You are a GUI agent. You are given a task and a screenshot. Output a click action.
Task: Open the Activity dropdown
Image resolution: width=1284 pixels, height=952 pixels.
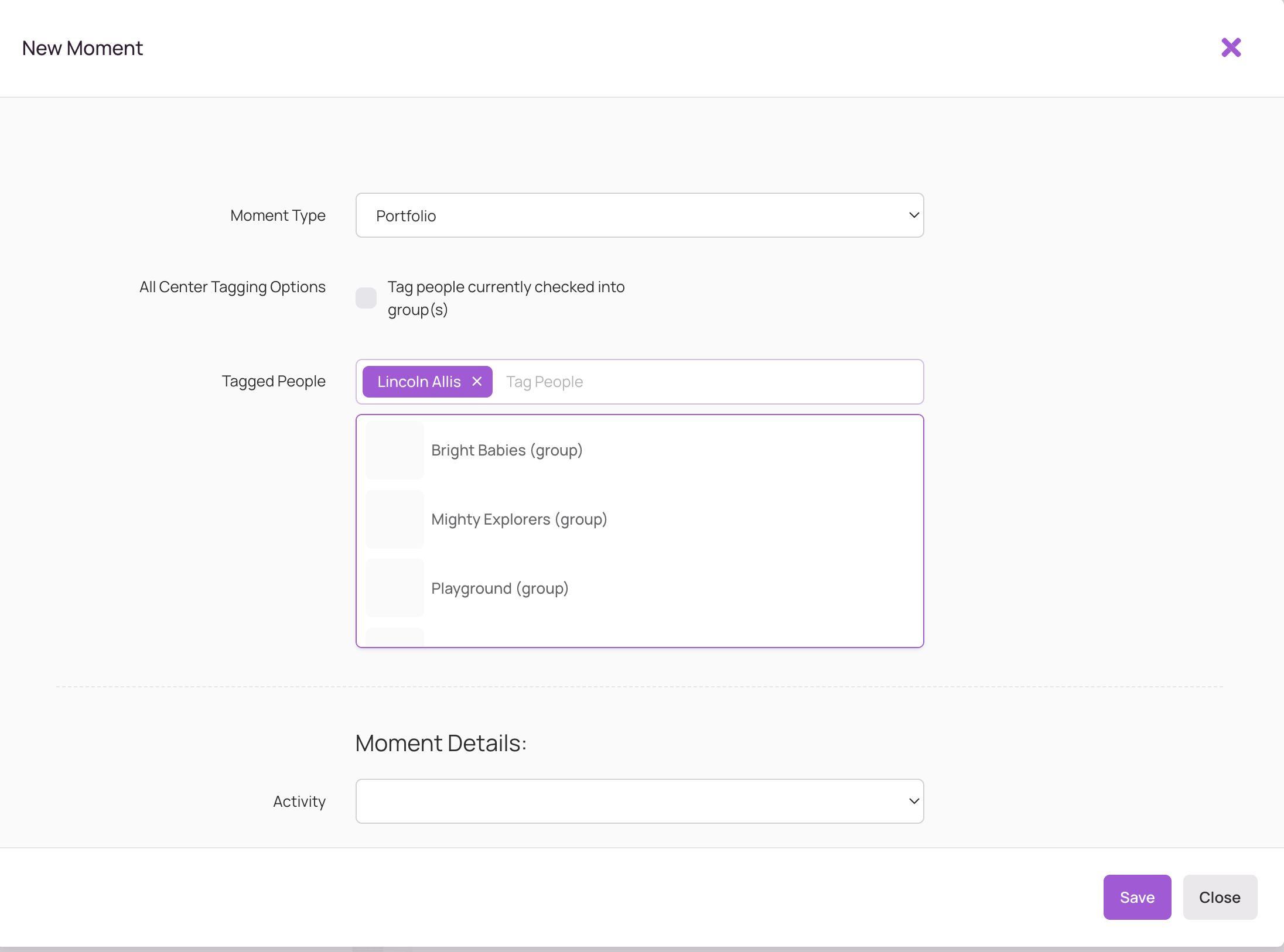click(638, 801)
